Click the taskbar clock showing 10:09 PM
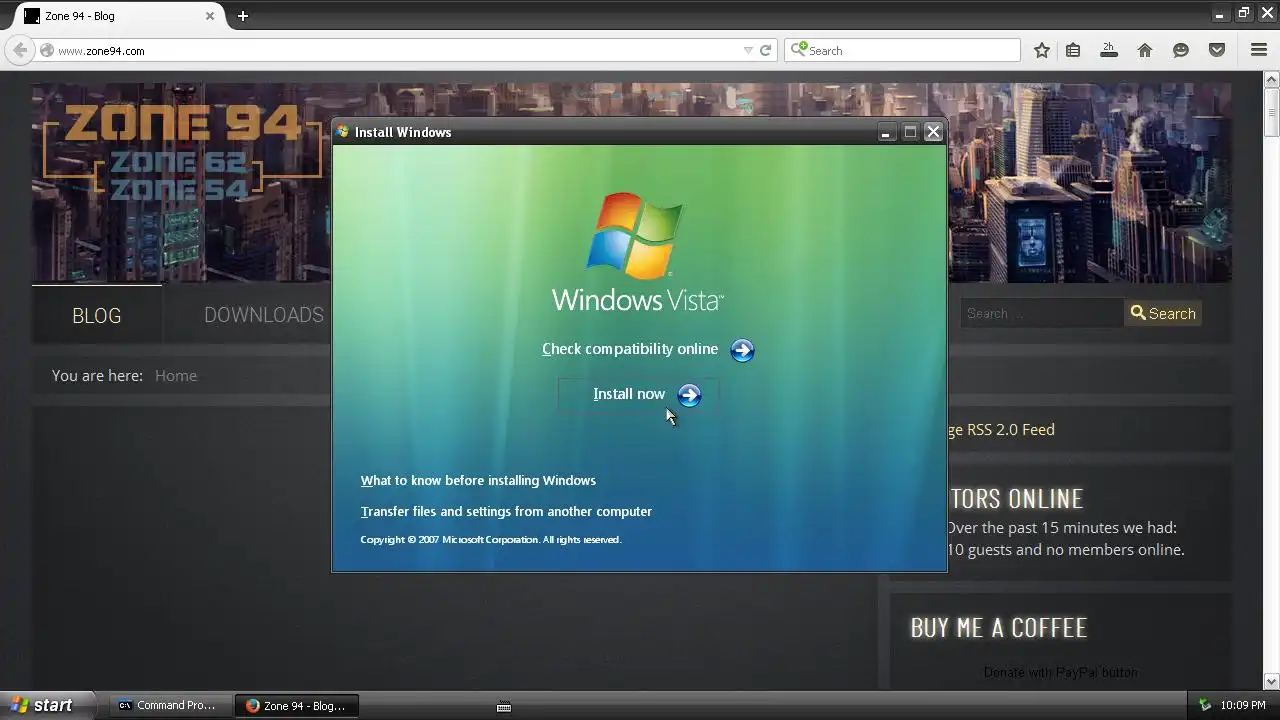The width and height of the screenshot is (1280, 720). coord(1243,706)
